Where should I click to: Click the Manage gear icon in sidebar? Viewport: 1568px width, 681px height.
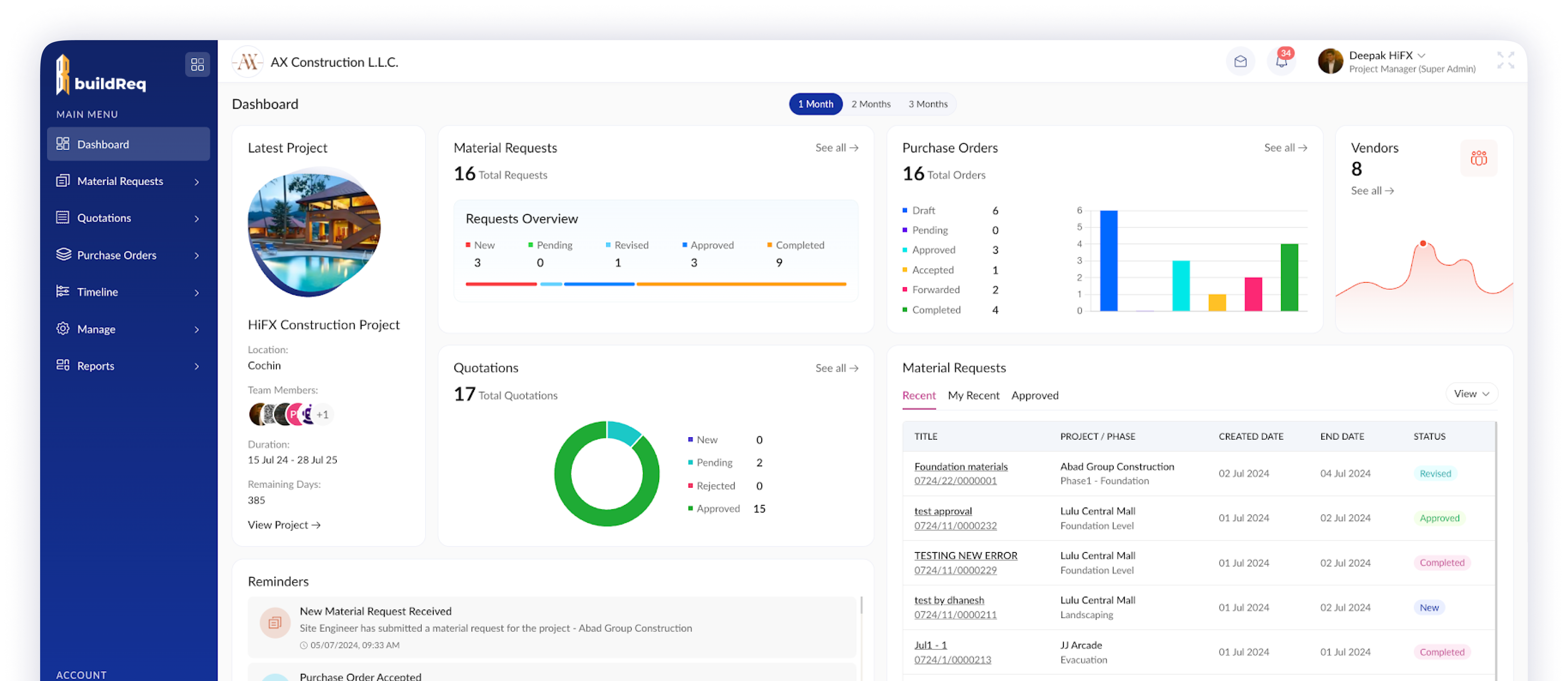click(63, 329)
